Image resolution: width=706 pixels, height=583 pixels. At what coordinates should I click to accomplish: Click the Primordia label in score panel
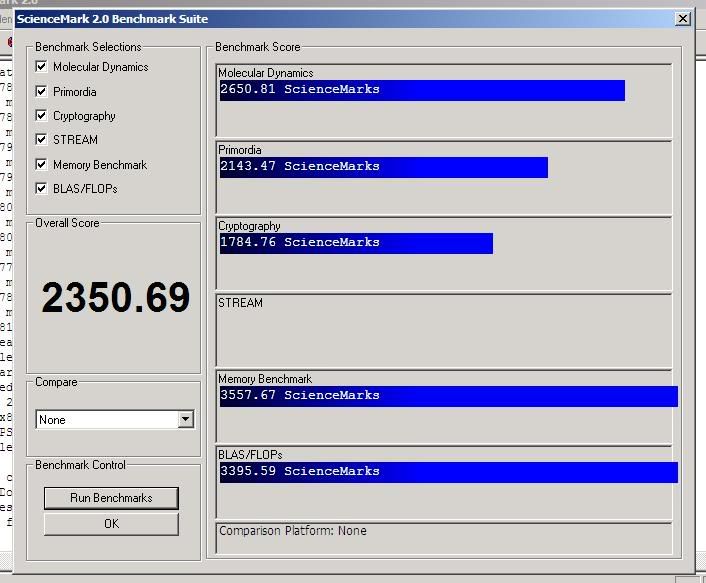(240, 150)
